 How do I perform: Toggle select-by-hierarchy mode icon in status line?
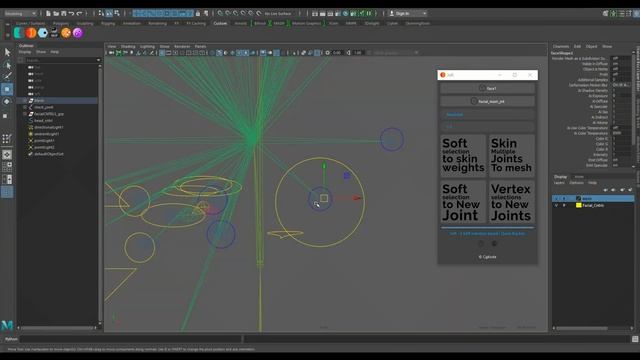coord(101,13)
